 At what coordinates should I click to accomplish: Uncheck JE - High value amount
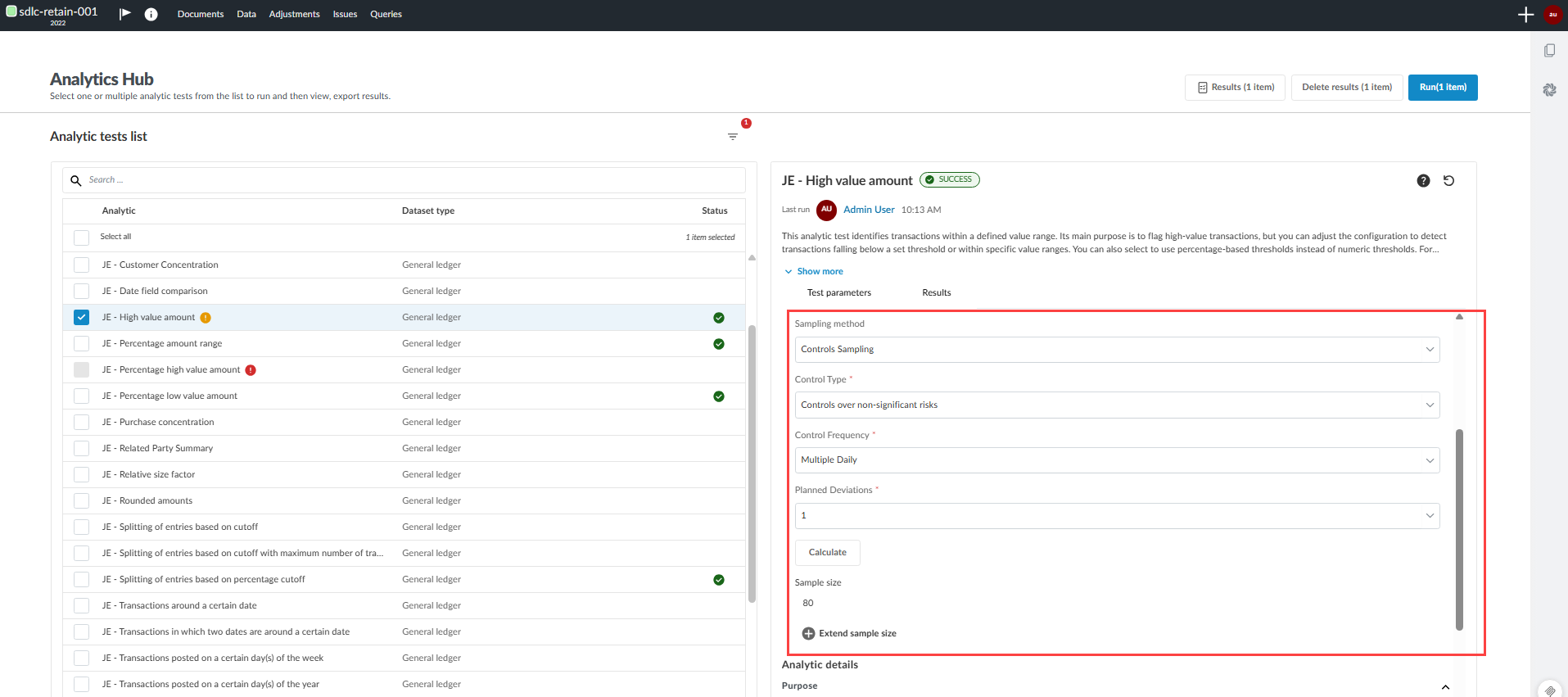81,318
